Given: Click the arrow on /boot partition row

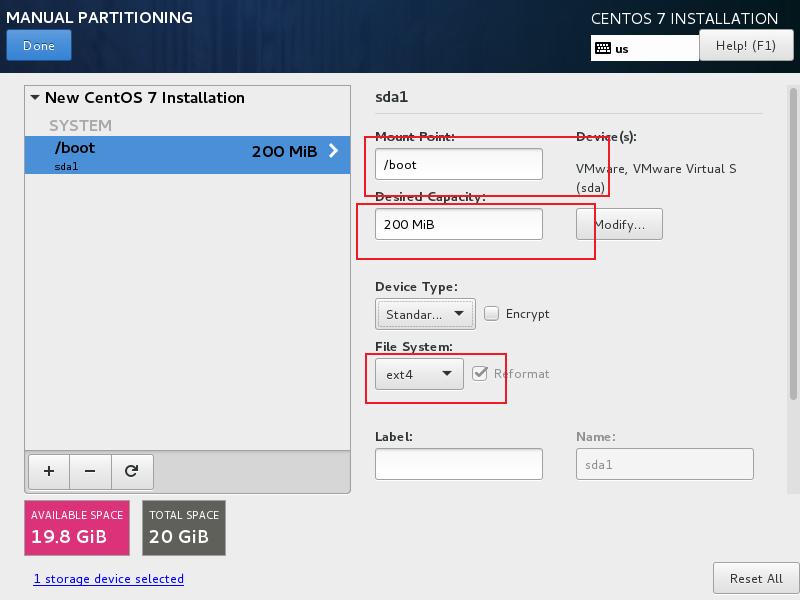Looking at the screenshot, I should tap(334, 151).
